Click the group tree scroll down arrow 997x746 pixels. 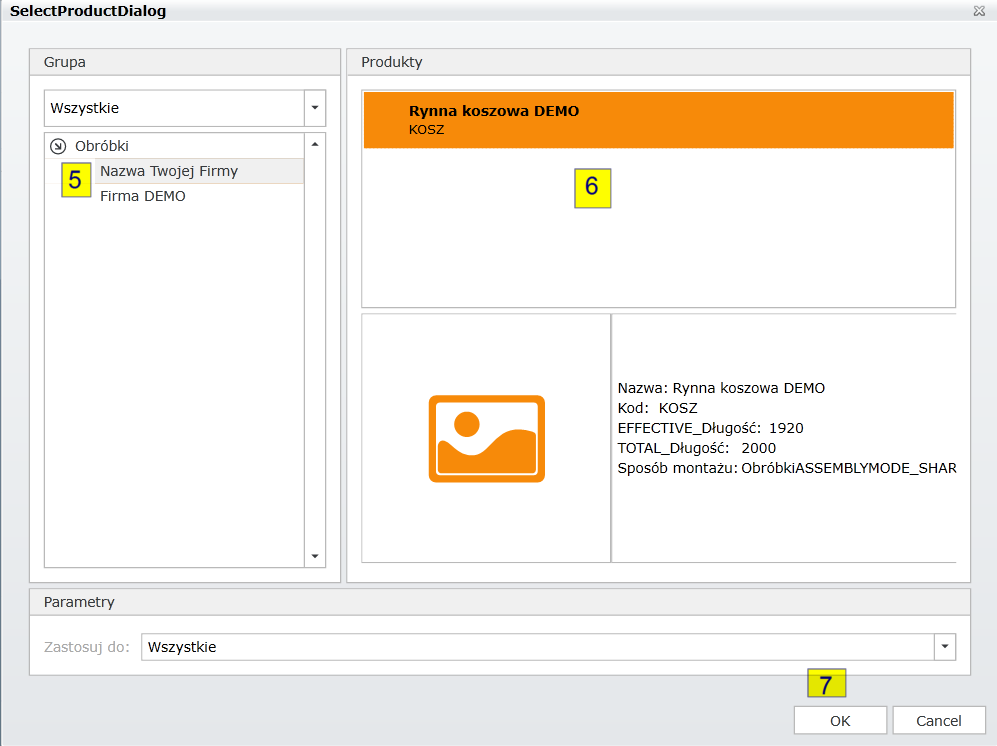click(x=315, y=557)
